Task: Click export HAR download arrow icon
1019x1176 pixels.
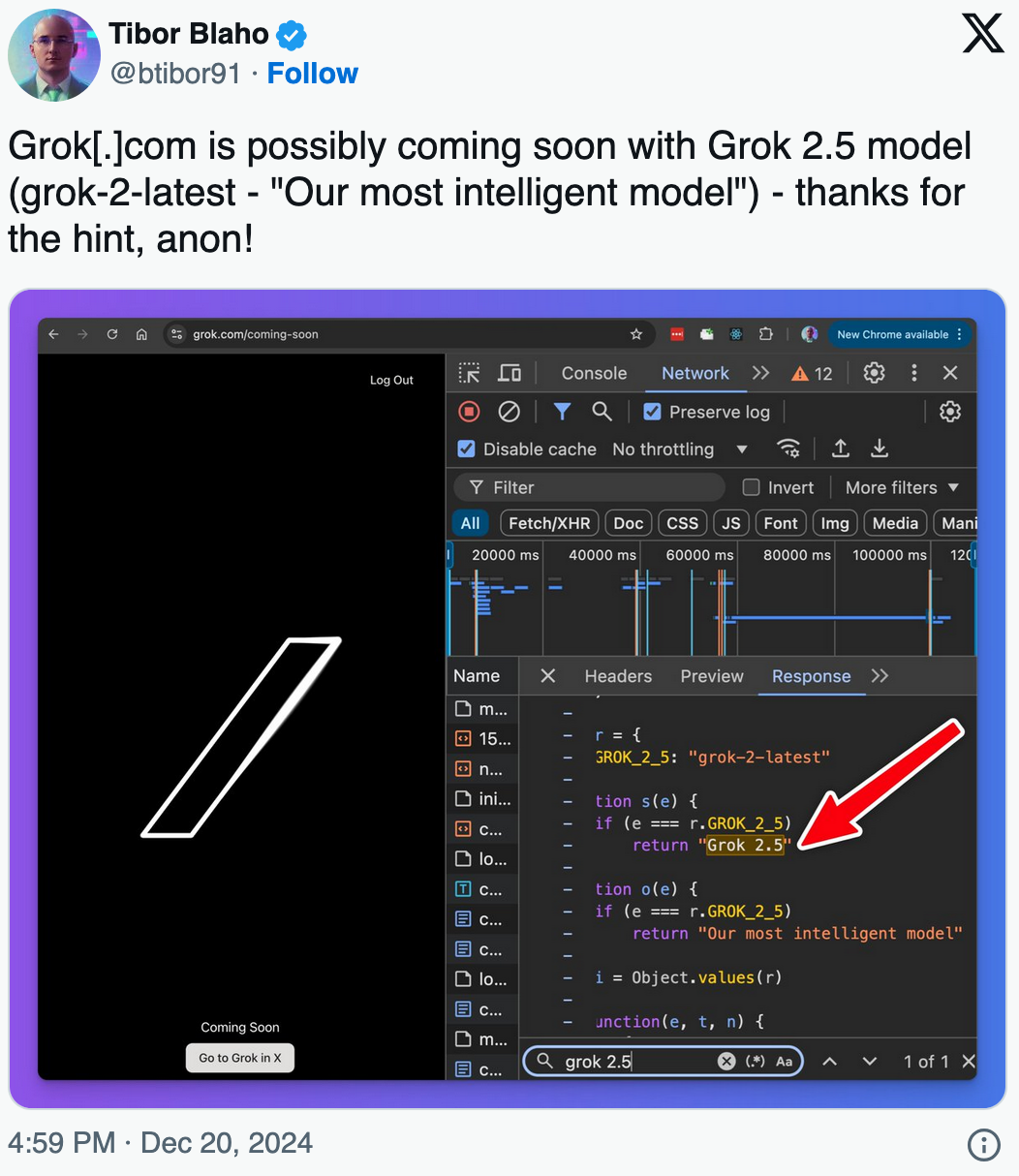Action: pyautogui.click(x=880, y=449)
